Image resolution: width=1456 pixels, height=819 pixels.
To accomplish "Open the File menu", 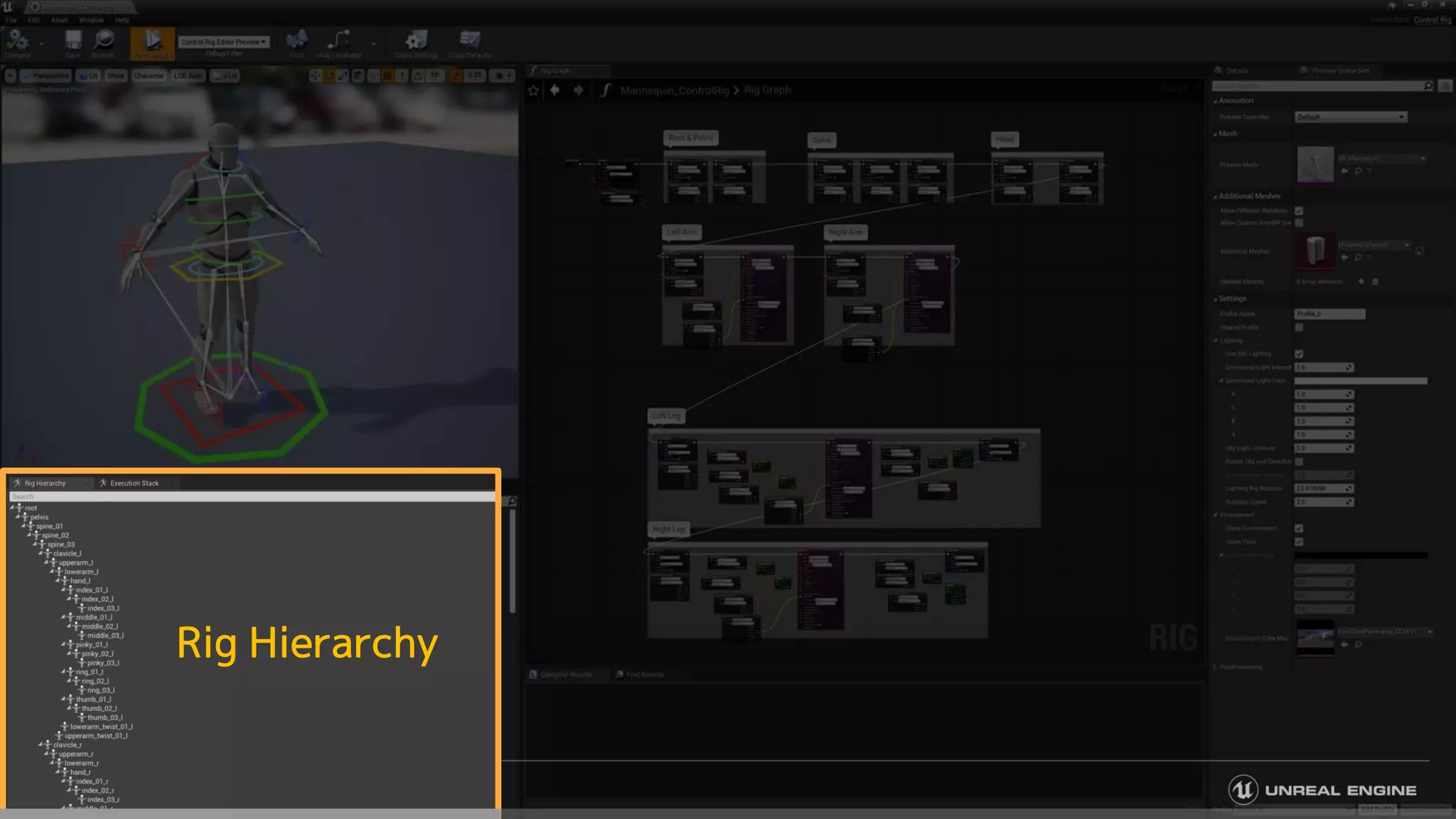I will point(11,20).
